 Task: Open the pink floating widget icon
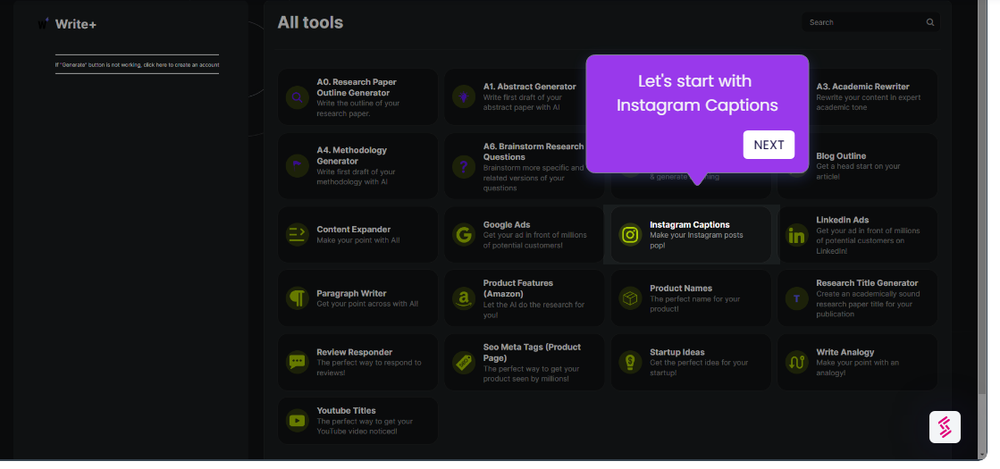pyautogui.click(x=945, y=427)
